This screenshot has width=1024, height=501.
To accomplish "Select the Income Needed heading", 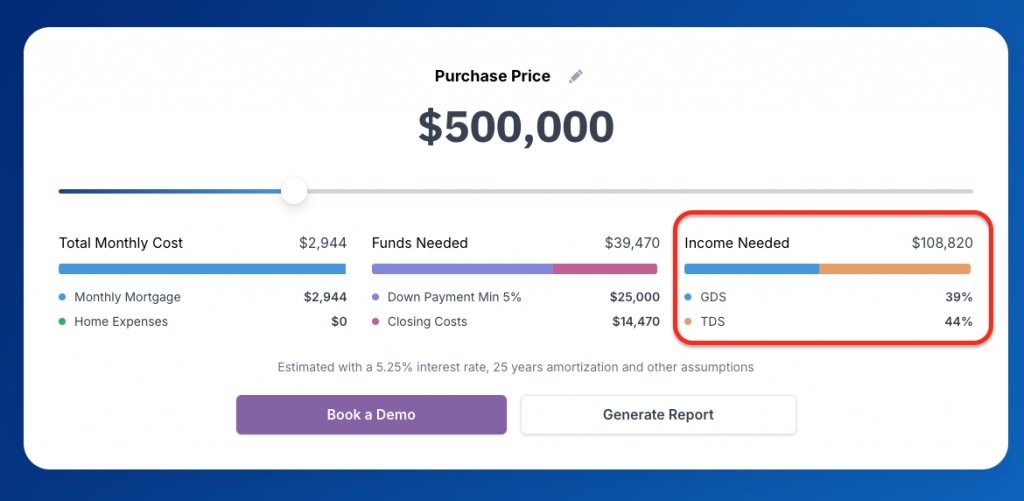I will [737, 243].
